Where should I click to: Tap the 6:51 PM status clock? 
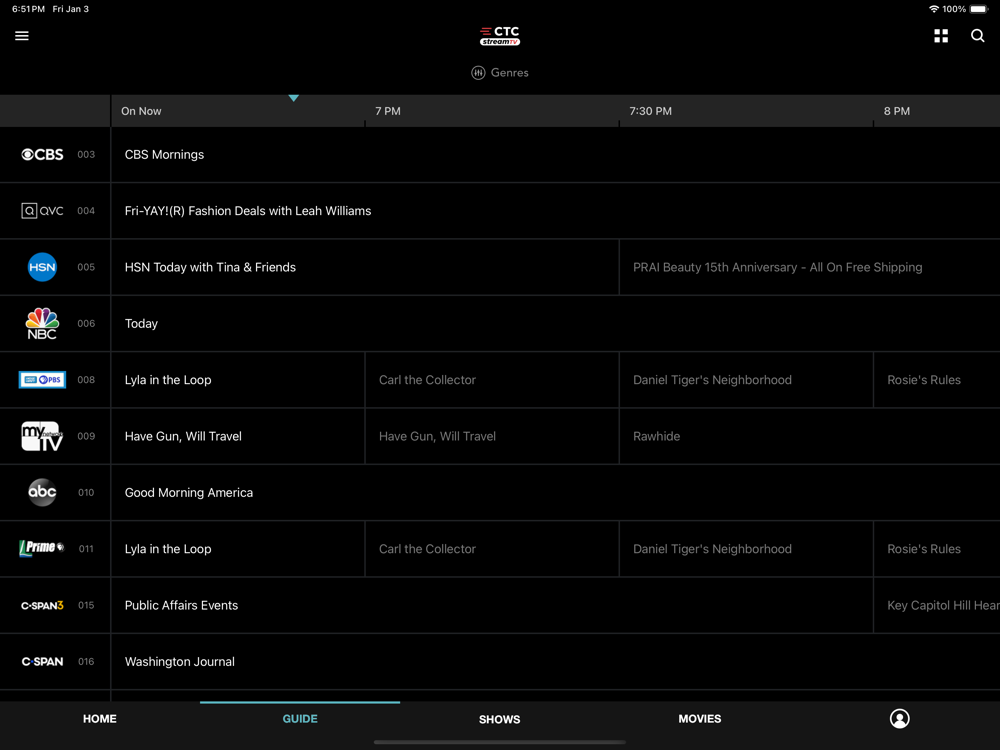[28, 9]
